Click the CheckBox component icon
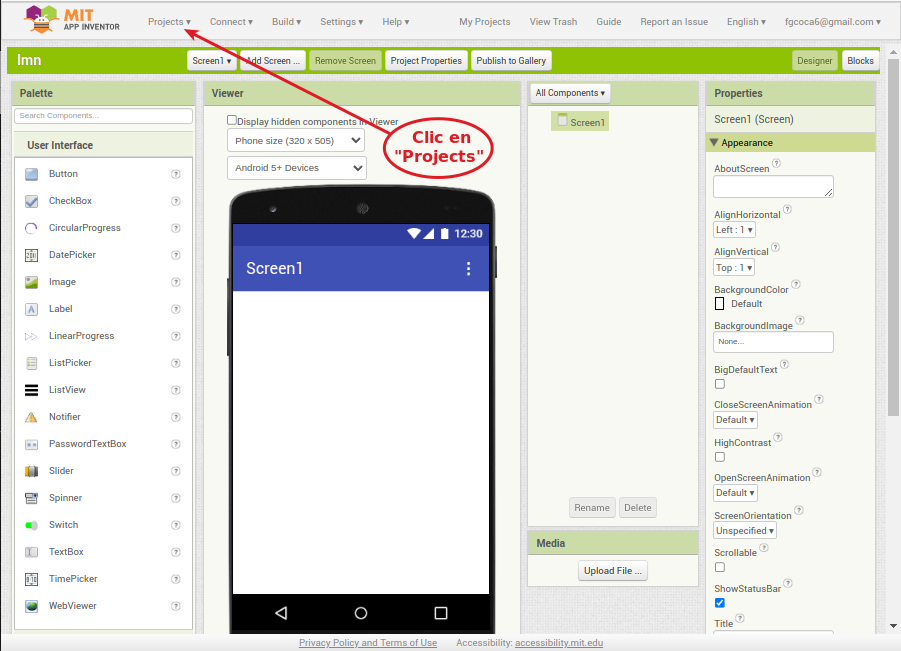This screenshot has width=901, height=651. click(x=32, y=201)
